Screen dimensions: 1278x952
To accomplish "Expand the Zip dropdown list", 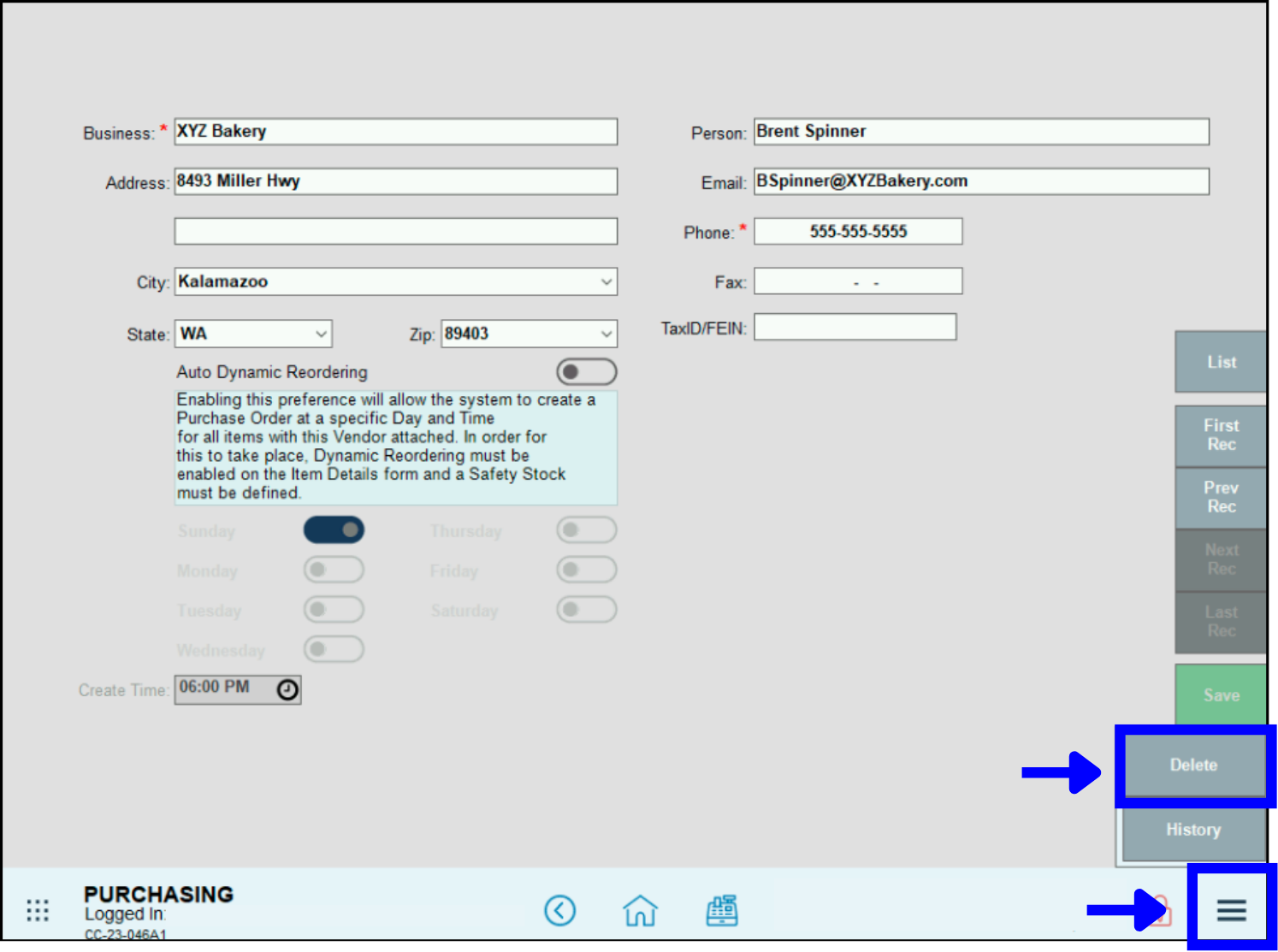I will [x=606, y=334].
